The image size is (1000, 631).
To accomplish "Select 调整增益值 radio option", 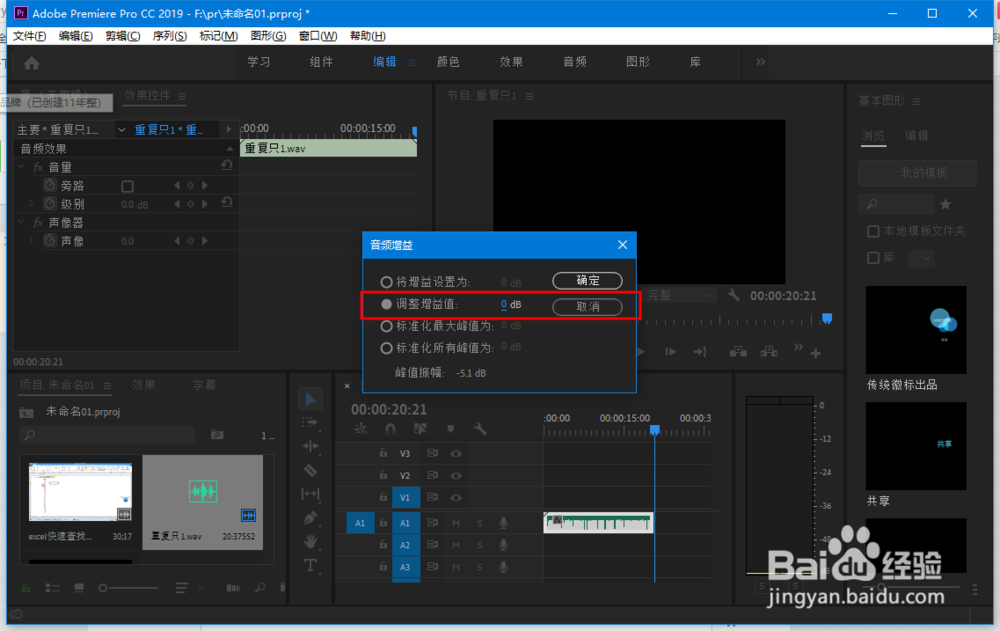I will [386, 304].
